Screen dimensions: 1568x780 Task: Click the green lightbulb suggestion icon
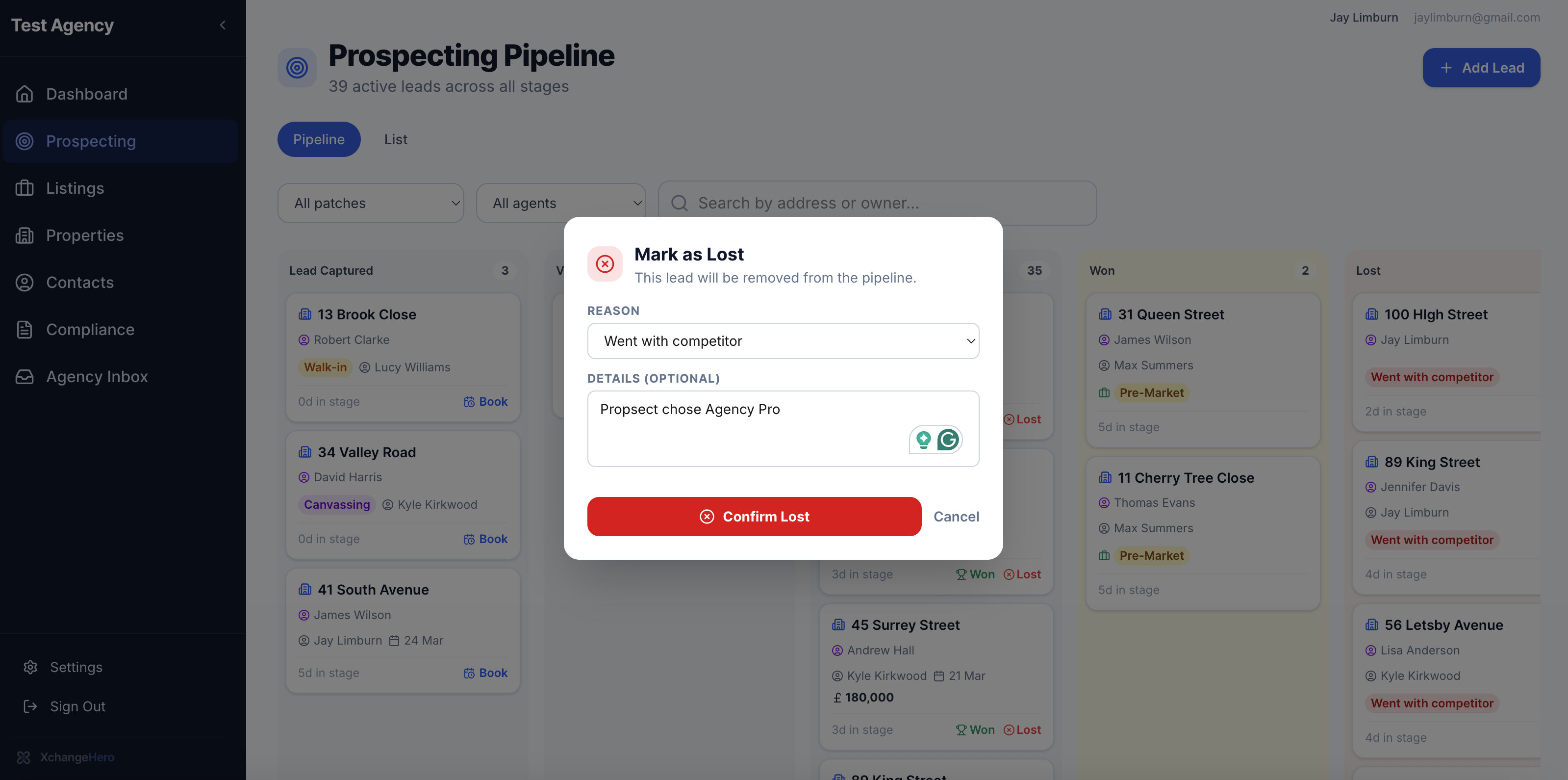point(923,439)
